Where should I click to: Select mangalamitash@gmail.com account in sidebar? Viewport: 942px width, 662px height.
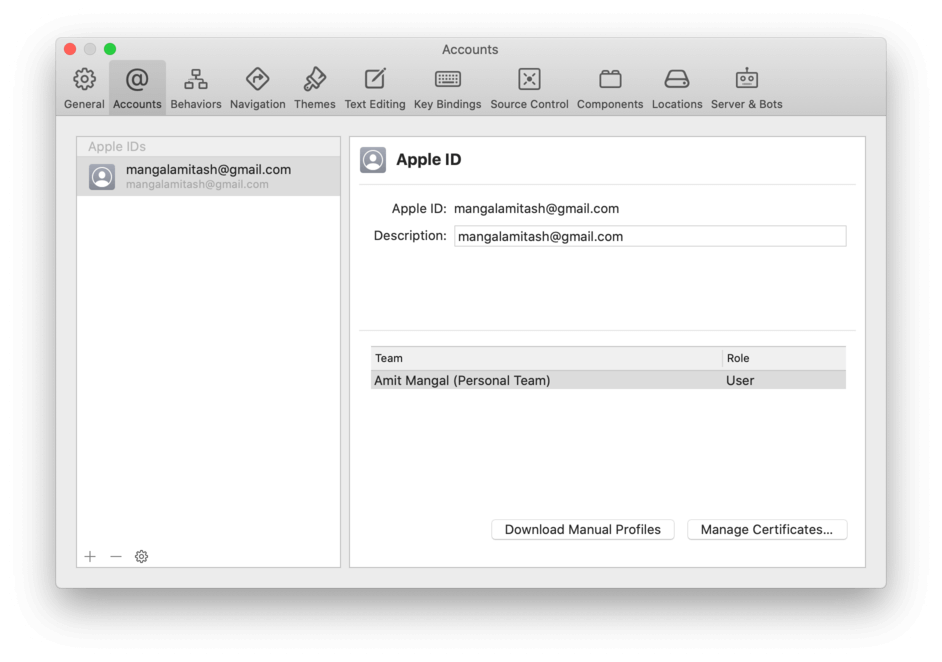pos(208,176)
